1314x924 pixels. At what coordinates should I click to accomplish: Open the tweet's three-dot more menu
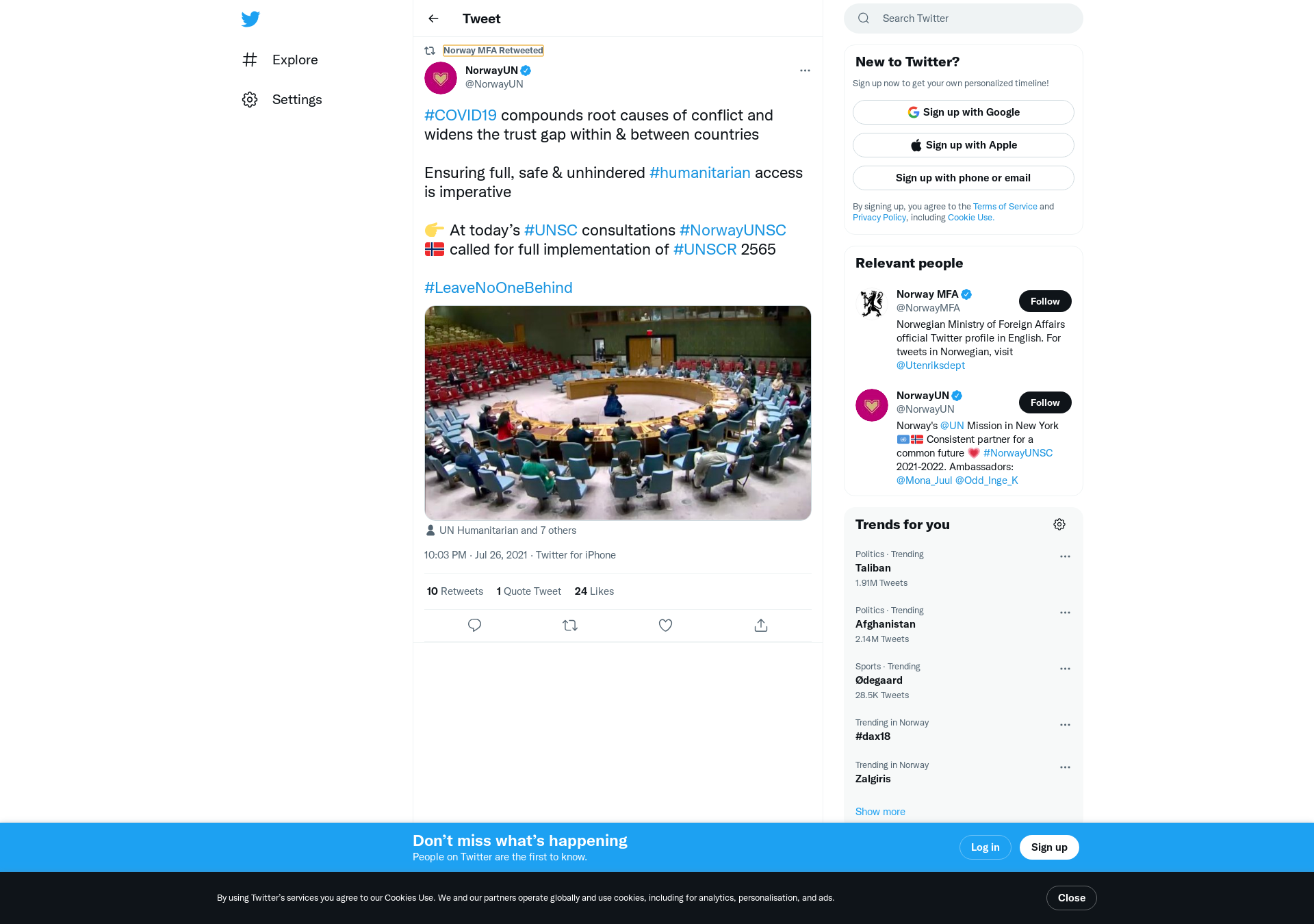pos(805,70)
